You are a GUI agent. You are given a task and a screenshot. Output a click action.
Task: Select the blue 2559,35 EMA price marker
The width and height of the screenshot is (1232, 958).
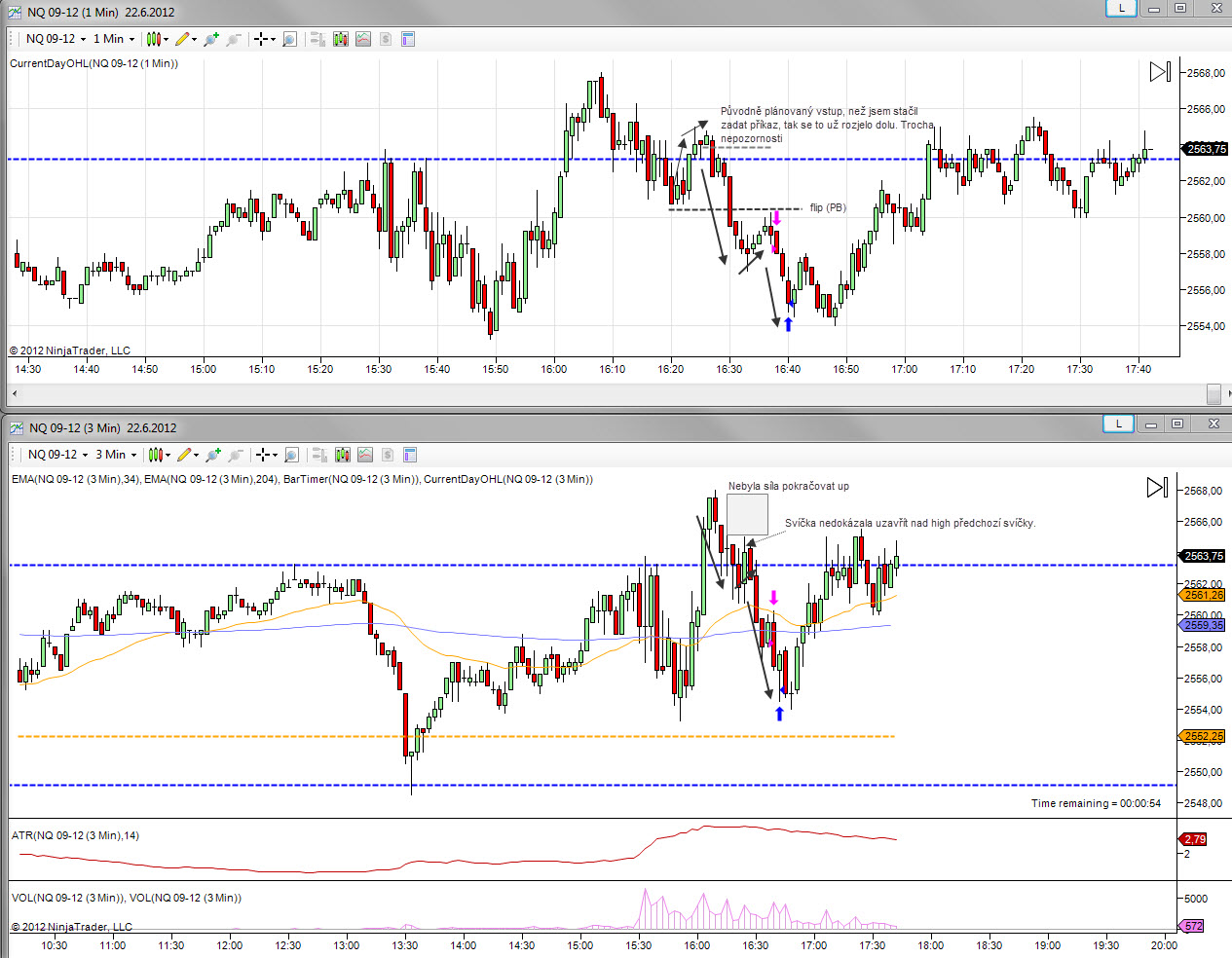[1203, 625]
